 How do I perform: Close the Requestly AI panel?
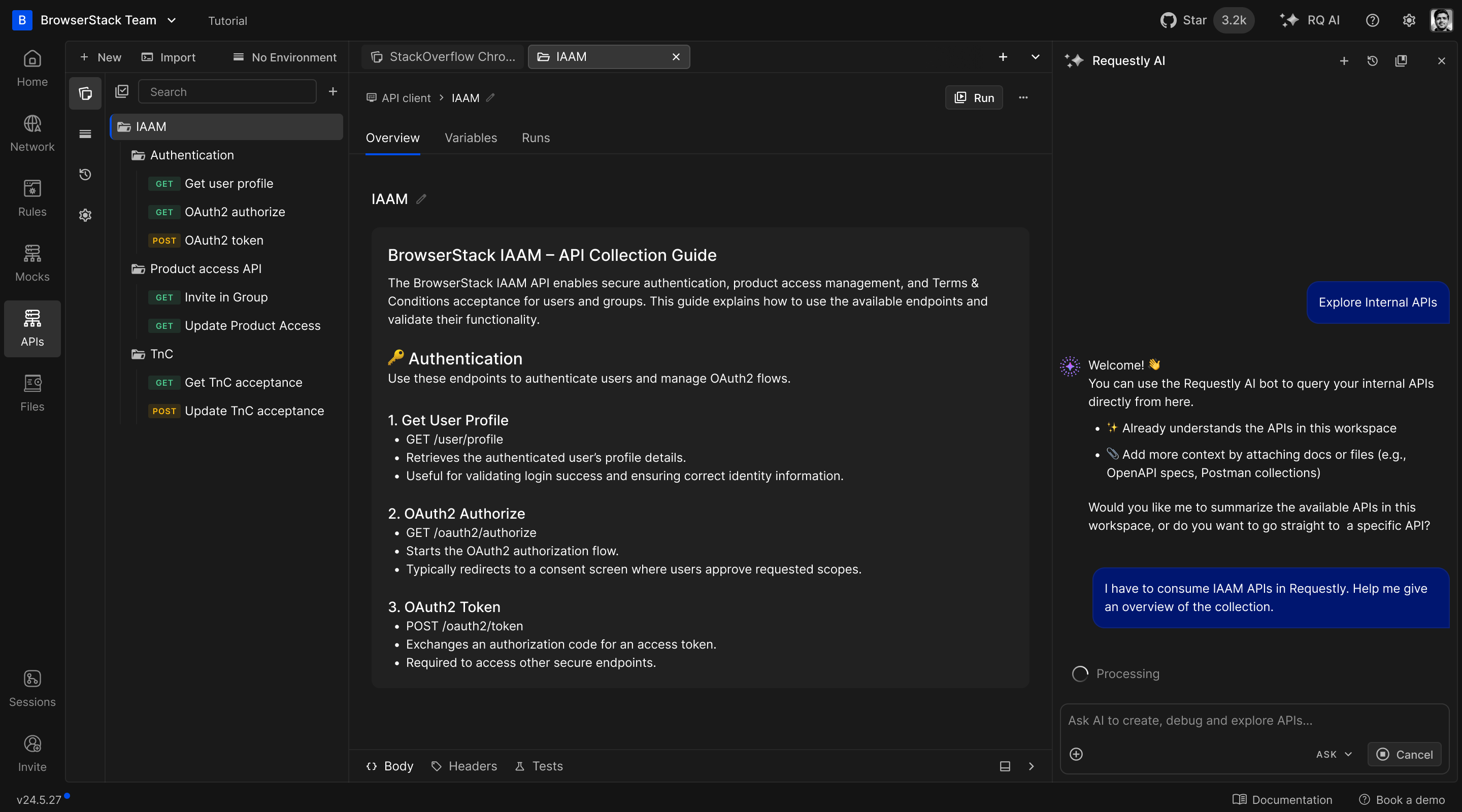[x=1442, y=61]
